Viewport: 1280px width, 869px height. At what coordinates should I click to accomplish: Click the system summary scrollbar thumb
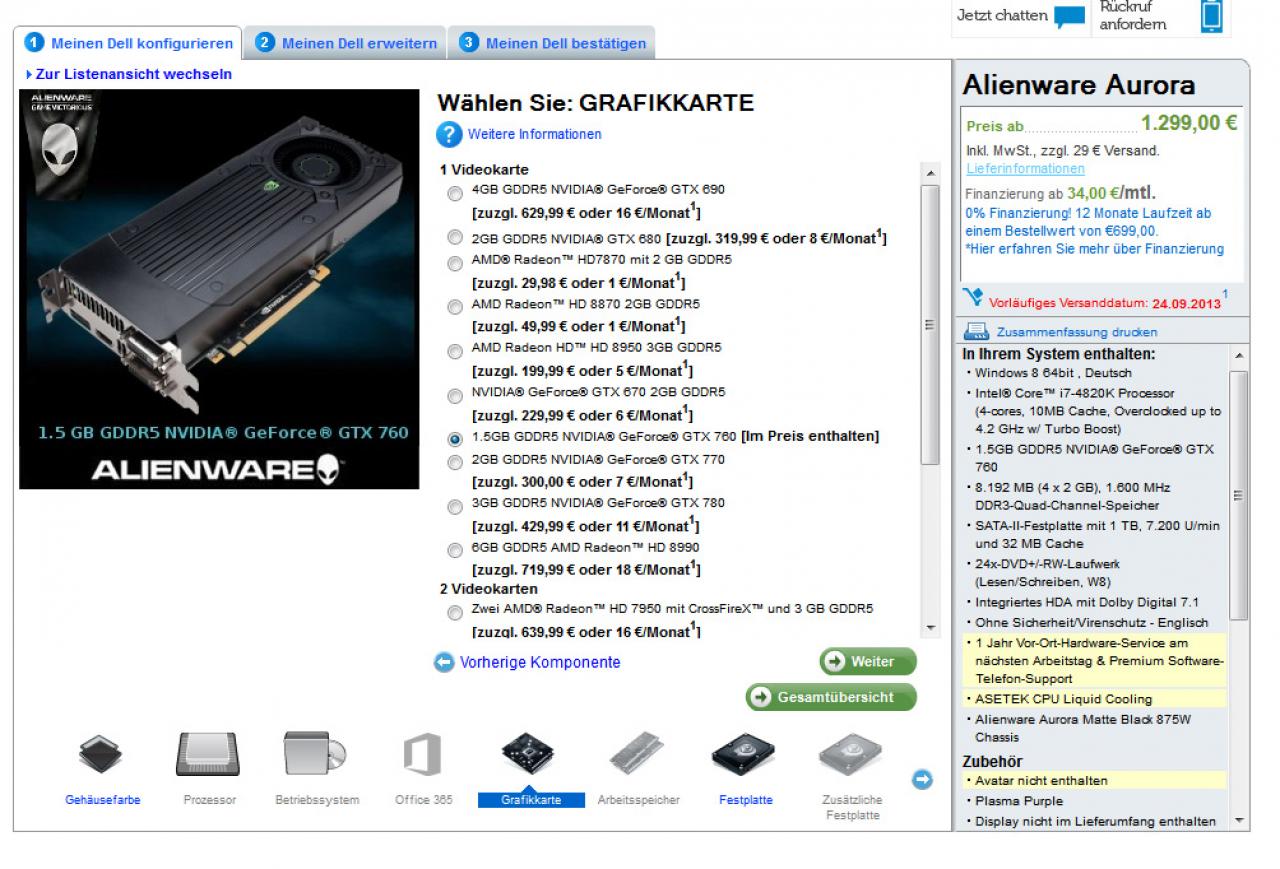pyautogui.click(x=1240, y=495)
